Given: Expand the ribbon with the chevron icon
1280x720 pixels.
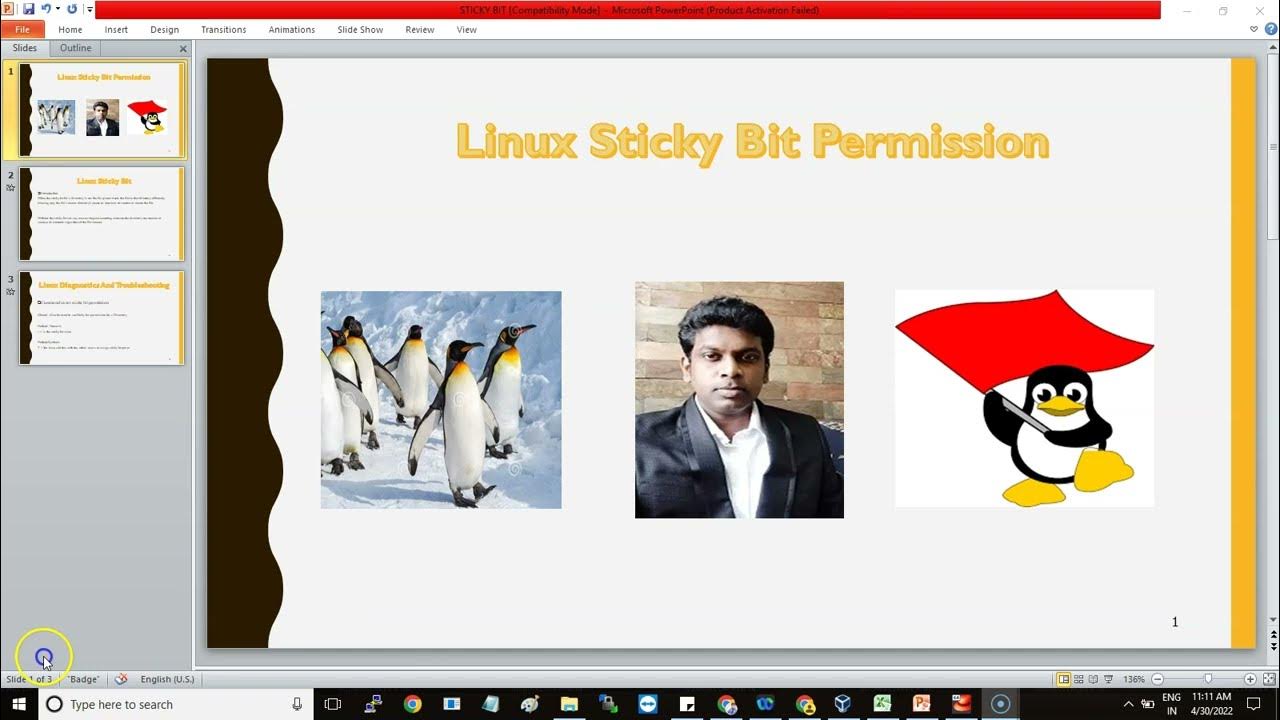Looking at the screenshot, I should click(1254, 30).
